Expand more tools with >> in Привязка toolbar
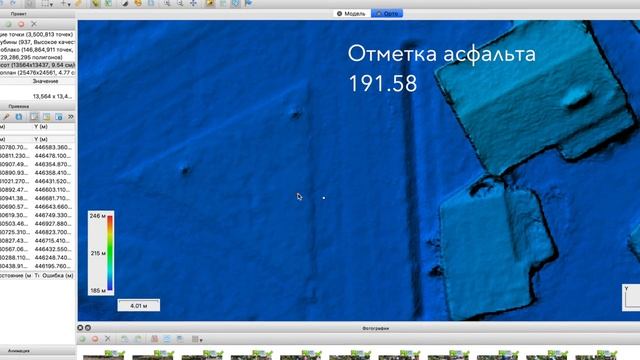This screenshot has height=360, width=640. click(71, 117)
